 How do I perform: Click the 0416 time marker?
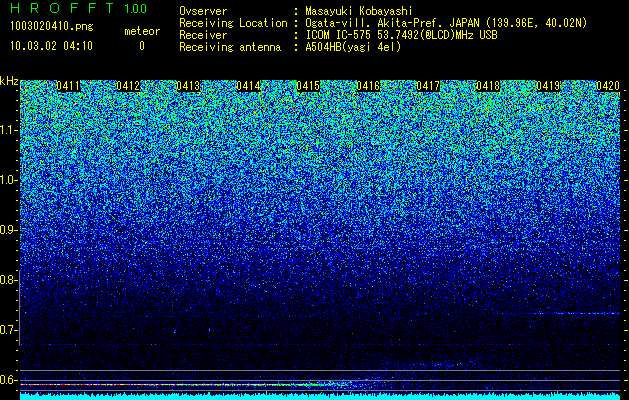coord(368,86)
